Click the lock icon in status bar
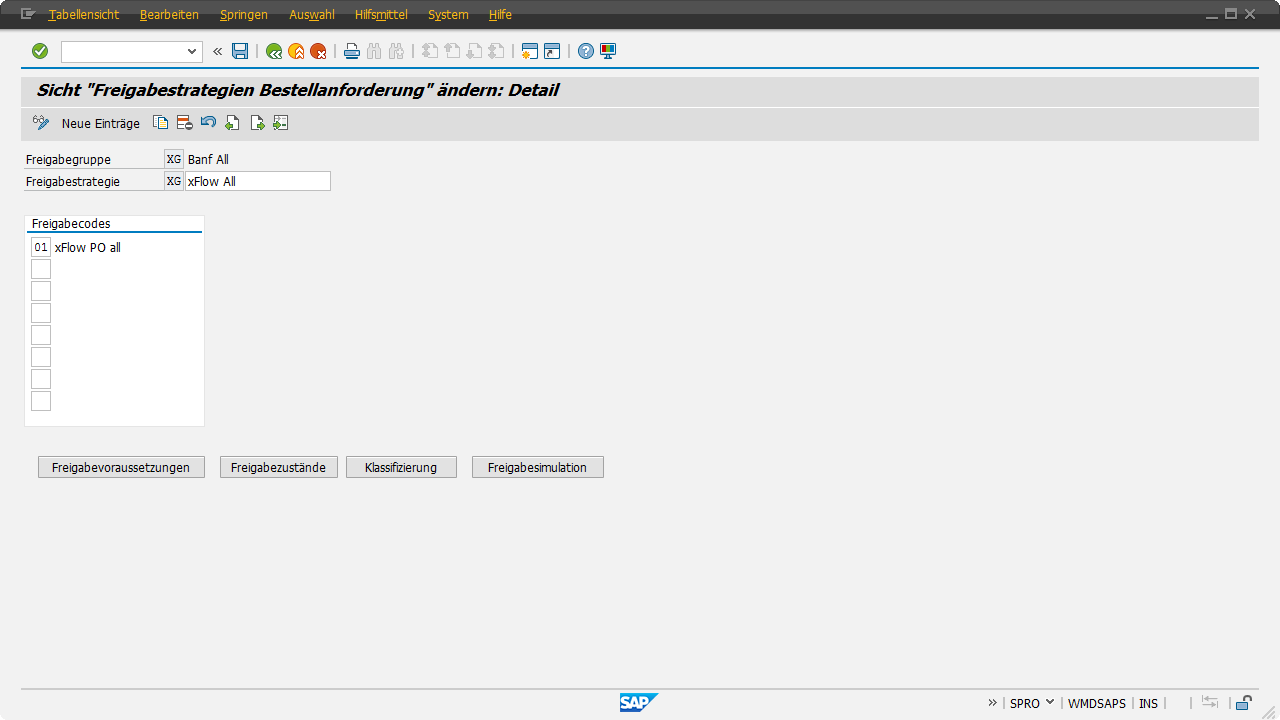 coord(1243,703)
